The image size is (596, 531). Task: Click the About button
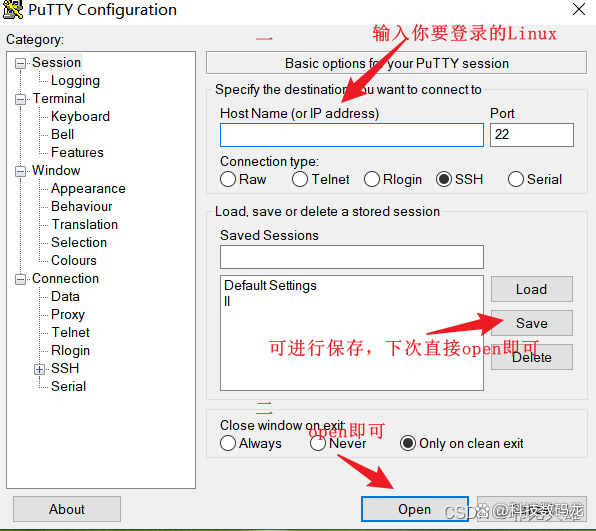click(67, 509)
